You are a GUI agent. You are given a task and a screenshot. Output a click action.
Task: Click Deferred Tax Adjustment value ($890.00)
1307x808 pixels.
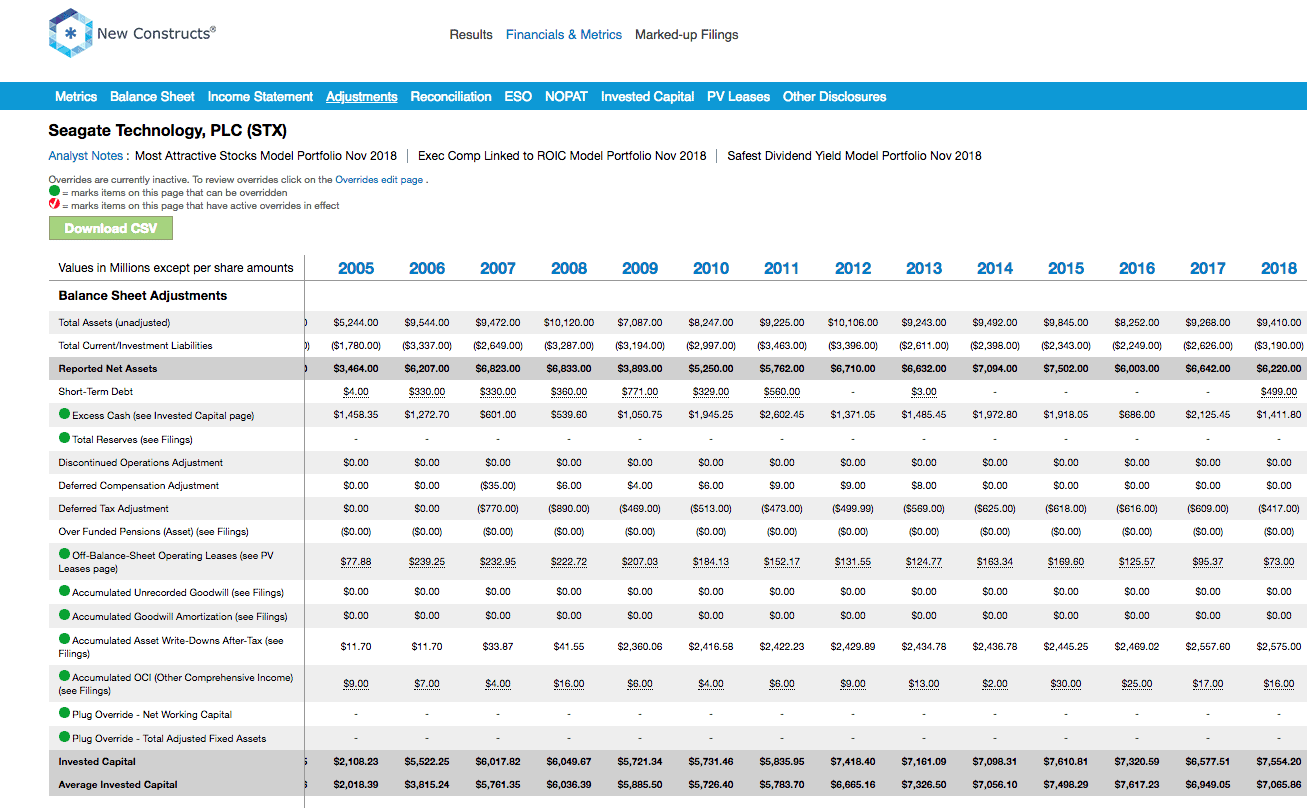coord(569,509)
